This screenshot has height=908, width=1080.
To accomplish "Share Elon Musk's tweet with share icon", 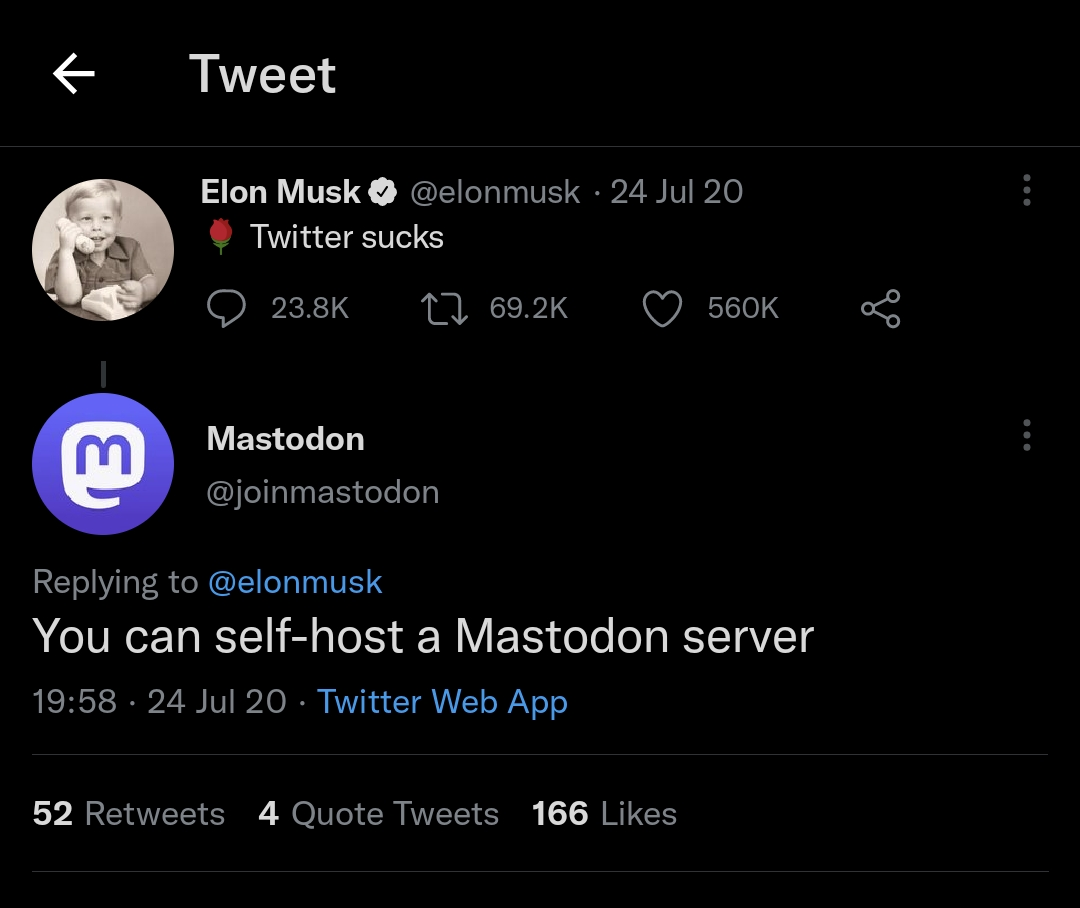I will tap(880, 308).
